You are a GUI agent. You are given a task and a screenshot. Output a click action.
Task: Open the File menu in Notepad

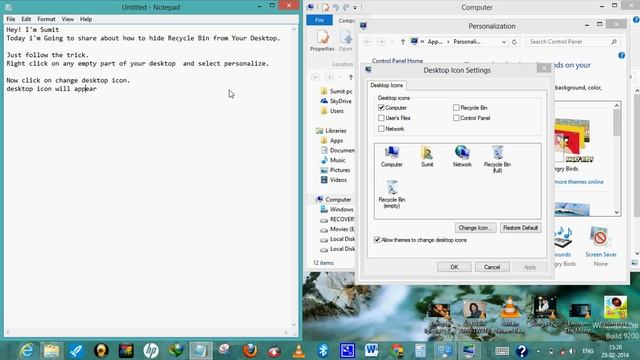tap(11, 19)
